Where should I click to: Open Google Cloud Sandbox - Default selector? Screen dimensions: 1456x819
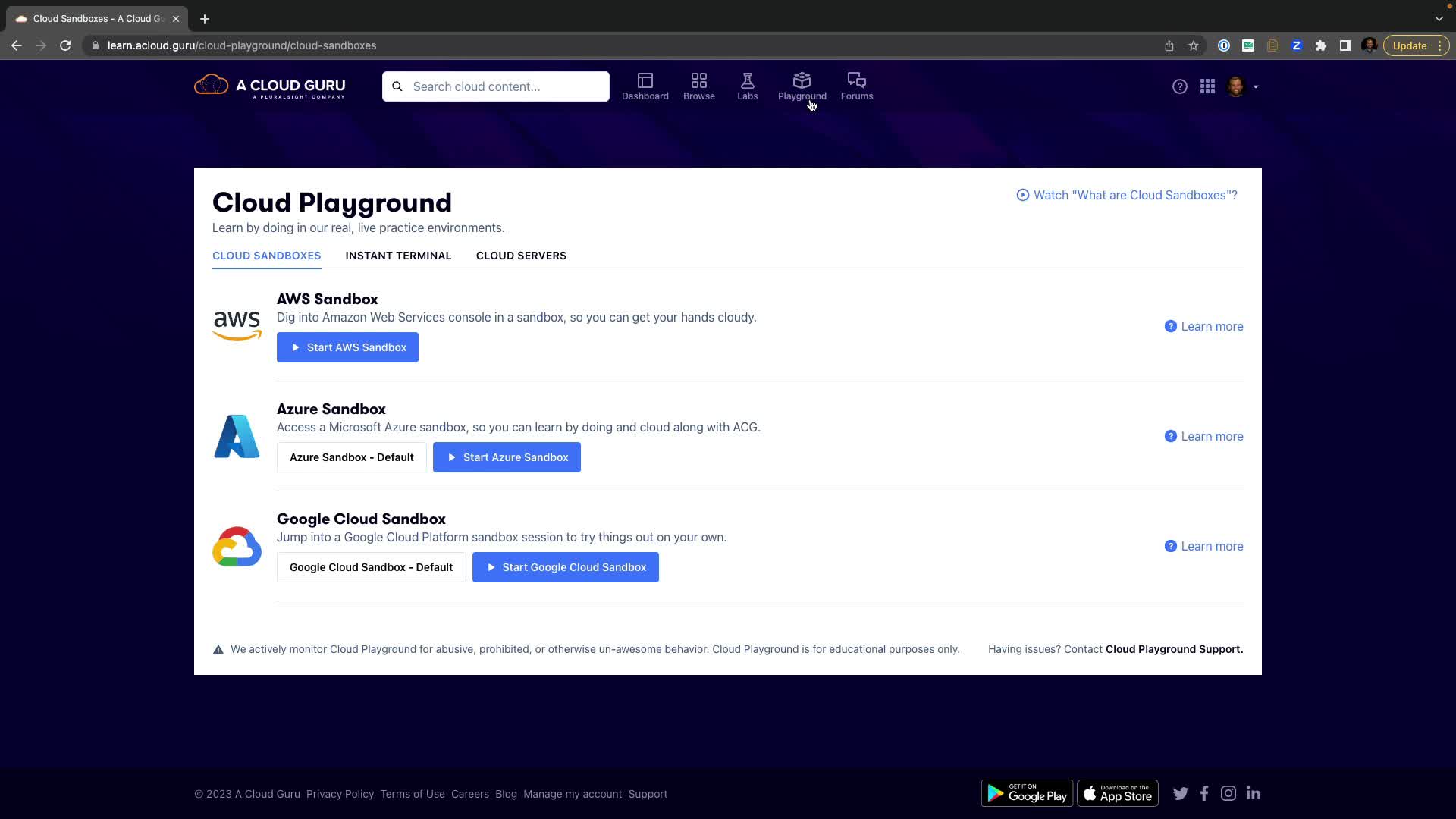coord(371,567)
